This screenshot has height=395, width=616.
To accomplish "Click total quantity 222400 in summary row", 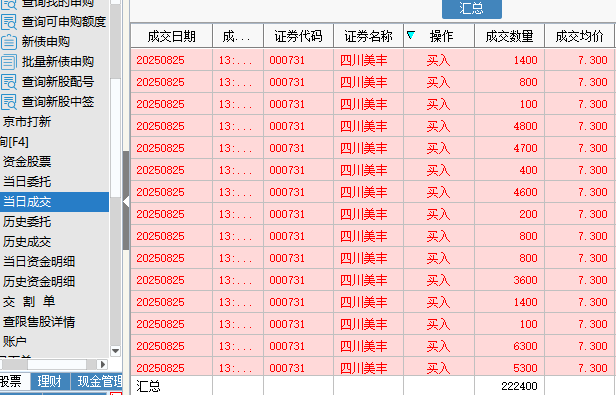I will pos(519,386).
